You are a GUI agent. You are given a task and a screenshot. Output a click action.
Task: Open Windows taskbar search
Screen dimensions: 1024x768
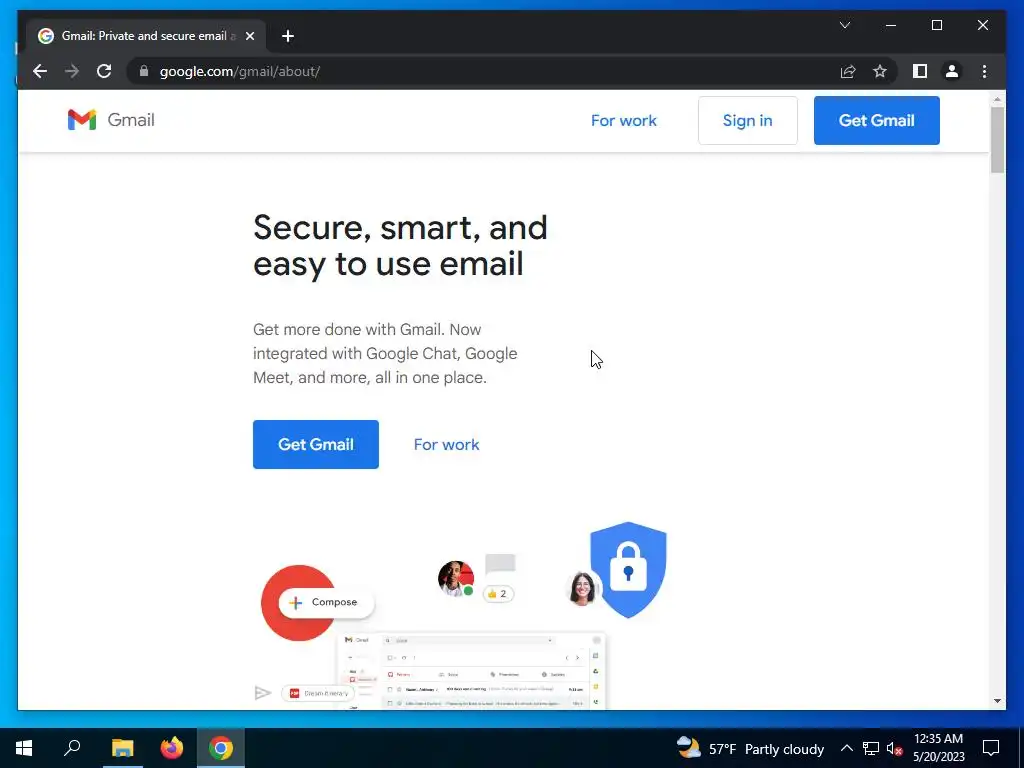(72, 748)
